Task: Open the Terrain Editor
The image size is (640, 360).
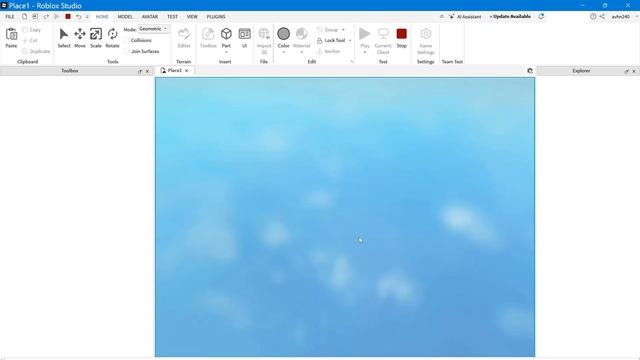Action: (x=184, y=34)
